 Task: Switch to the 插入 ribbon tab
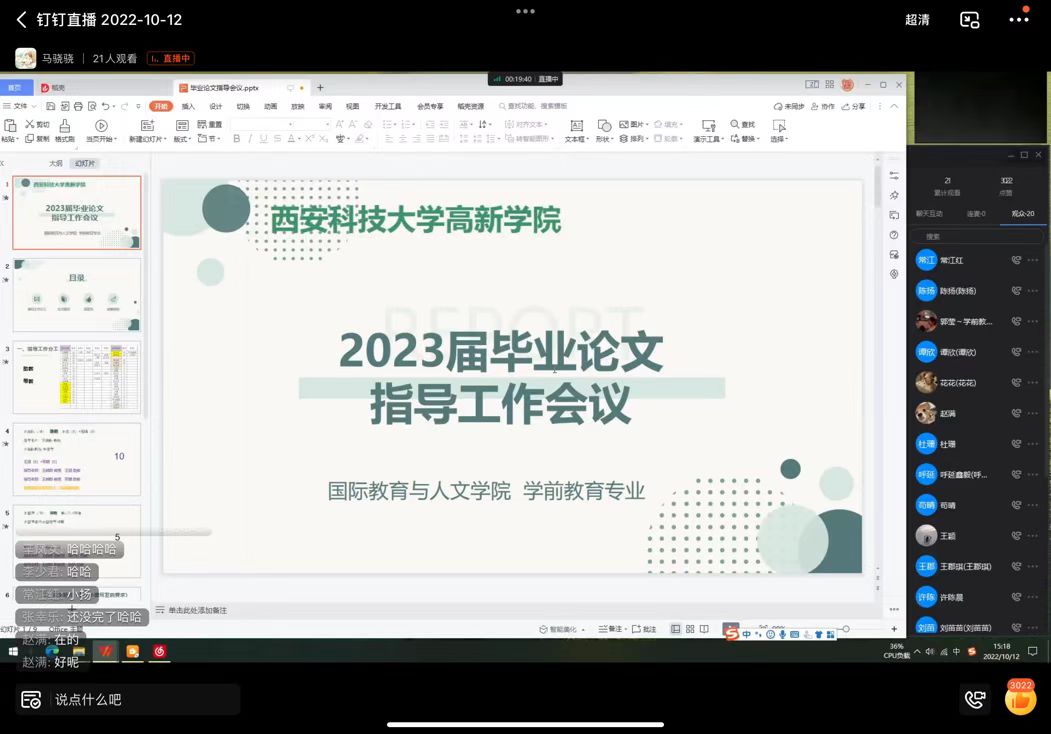(x=188, y=106)
